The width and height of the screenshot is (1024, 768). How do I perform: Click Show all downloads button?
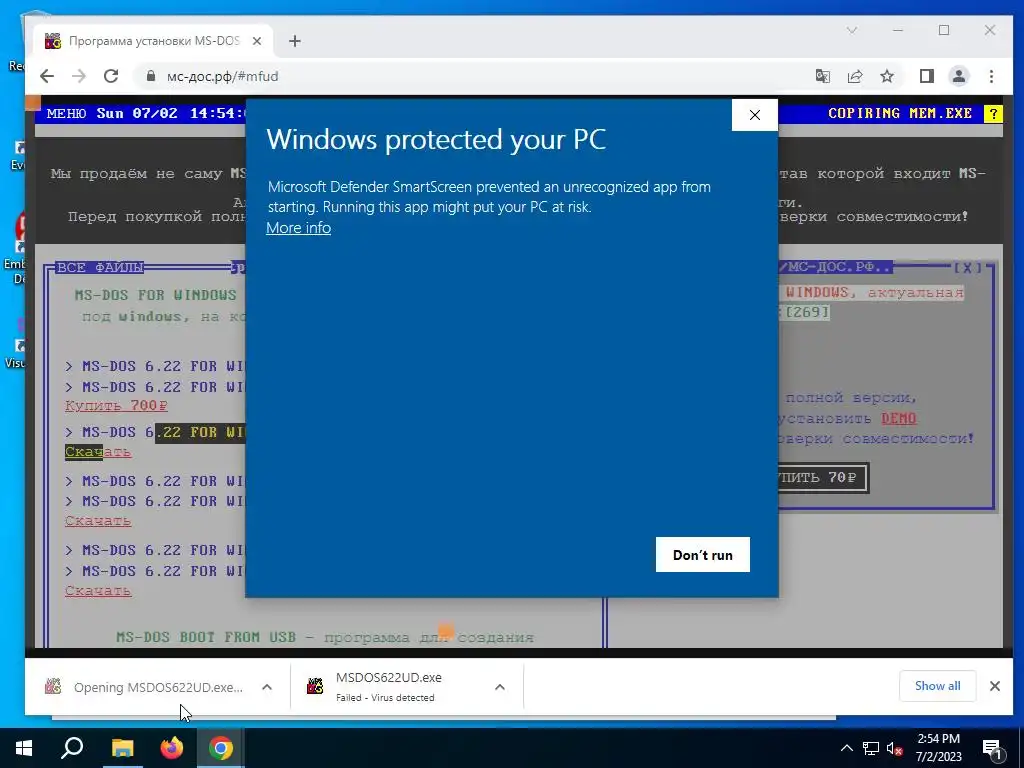coord(937,686)
